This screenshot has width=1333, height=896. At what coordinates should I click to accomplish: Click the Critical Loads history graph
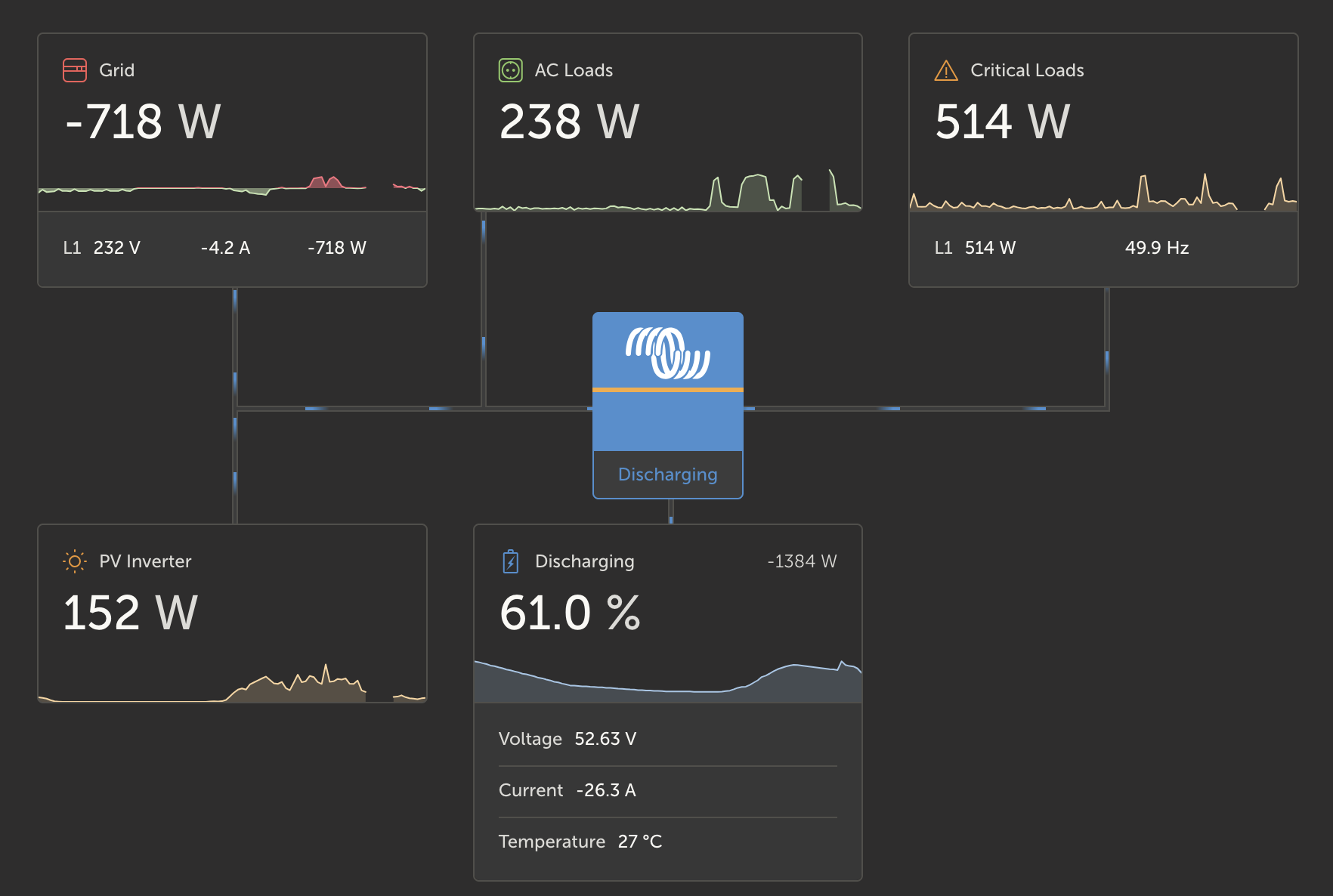click(x=1103, y=191)
